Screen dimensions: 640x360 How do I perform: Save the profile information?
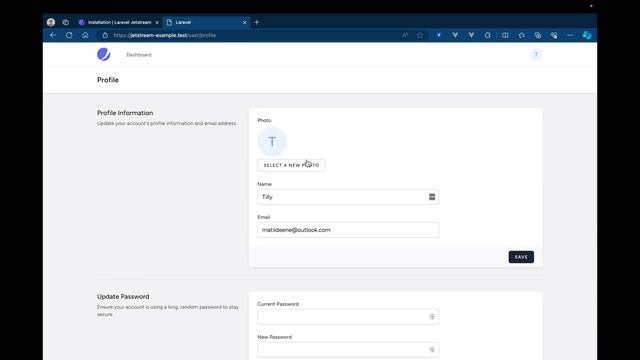[521, 257]
